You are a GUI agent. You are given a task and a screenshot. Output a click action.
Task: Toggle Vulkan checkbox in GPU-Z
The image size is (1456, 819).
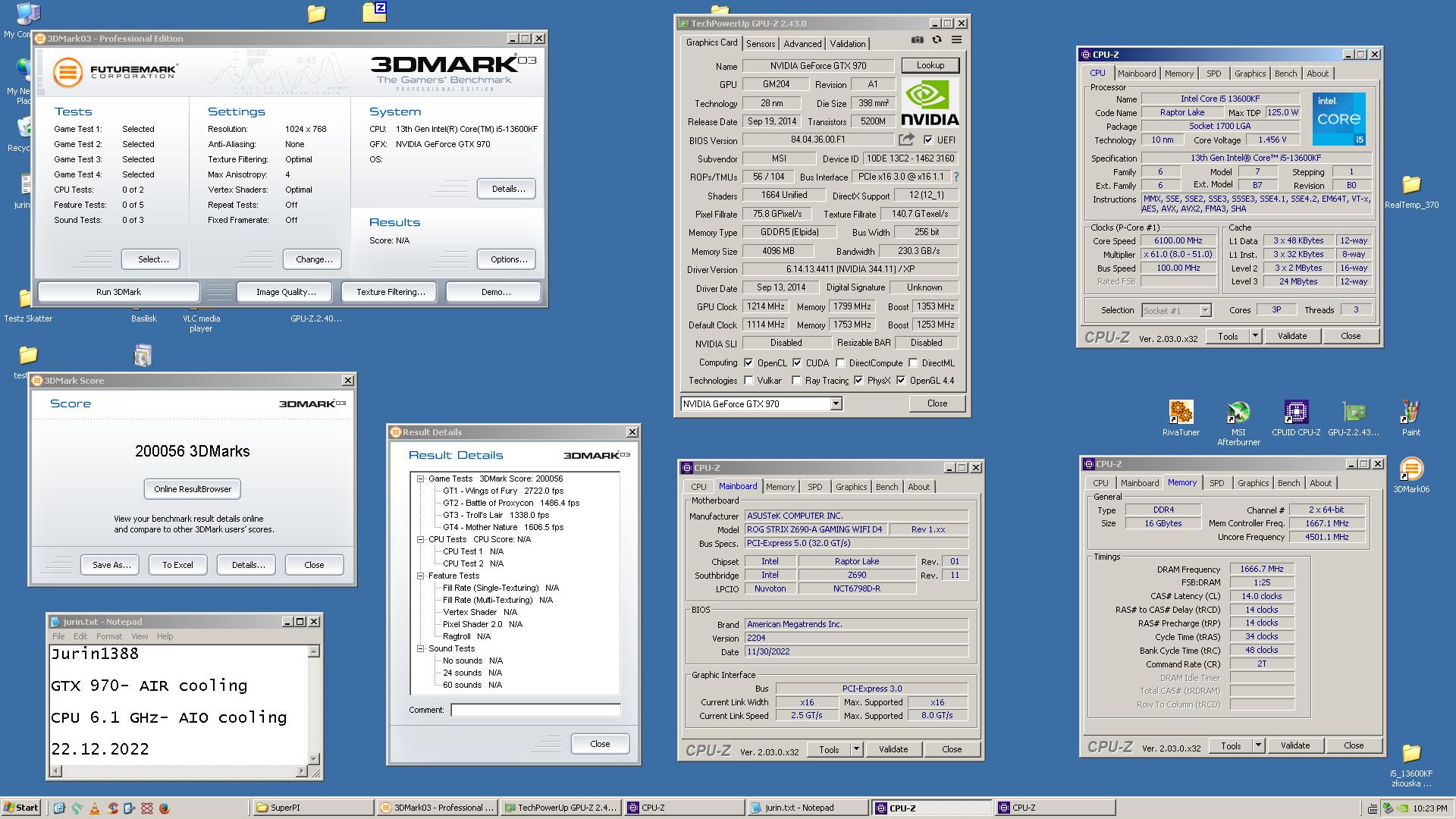tap(748, 380)
